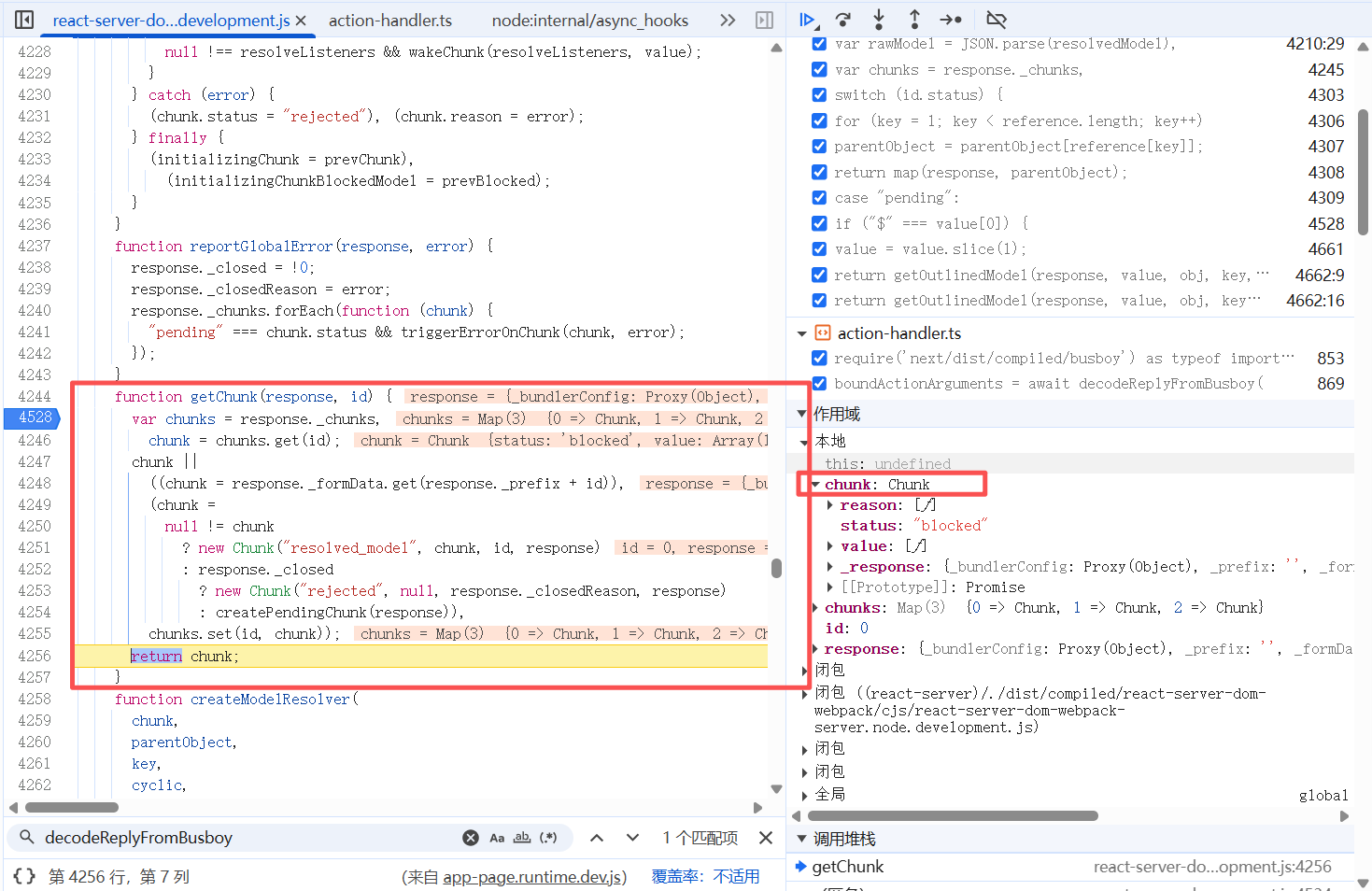The height and width of the screenshot is (891, 1372).
Task: Uncheck the 'switch (id.status)' breakpoint
Action: pyautogui.click(x=819, y=95)
